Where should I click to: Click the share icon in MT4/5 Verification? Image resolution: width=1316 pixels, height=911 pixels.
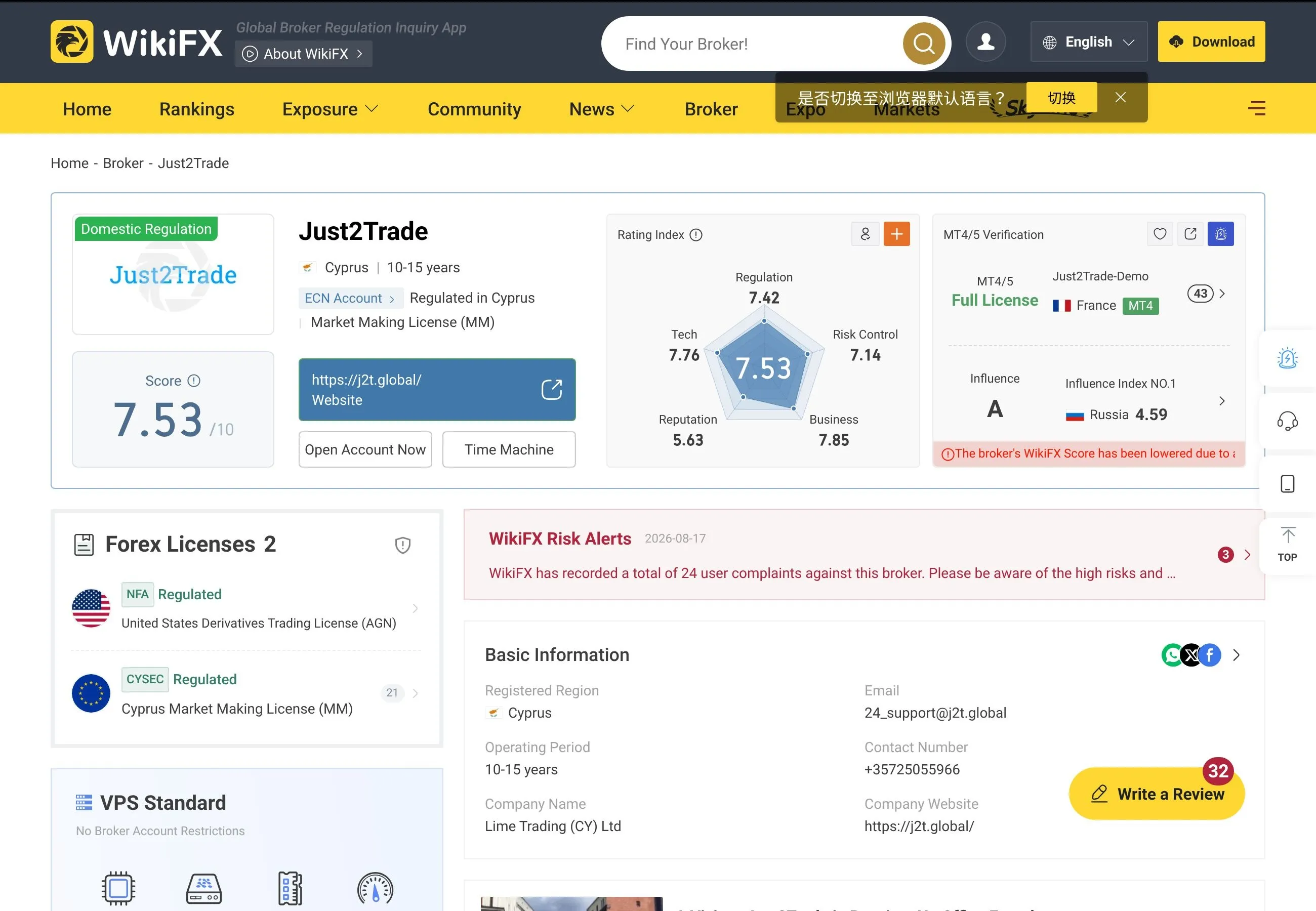[1190, 234]
